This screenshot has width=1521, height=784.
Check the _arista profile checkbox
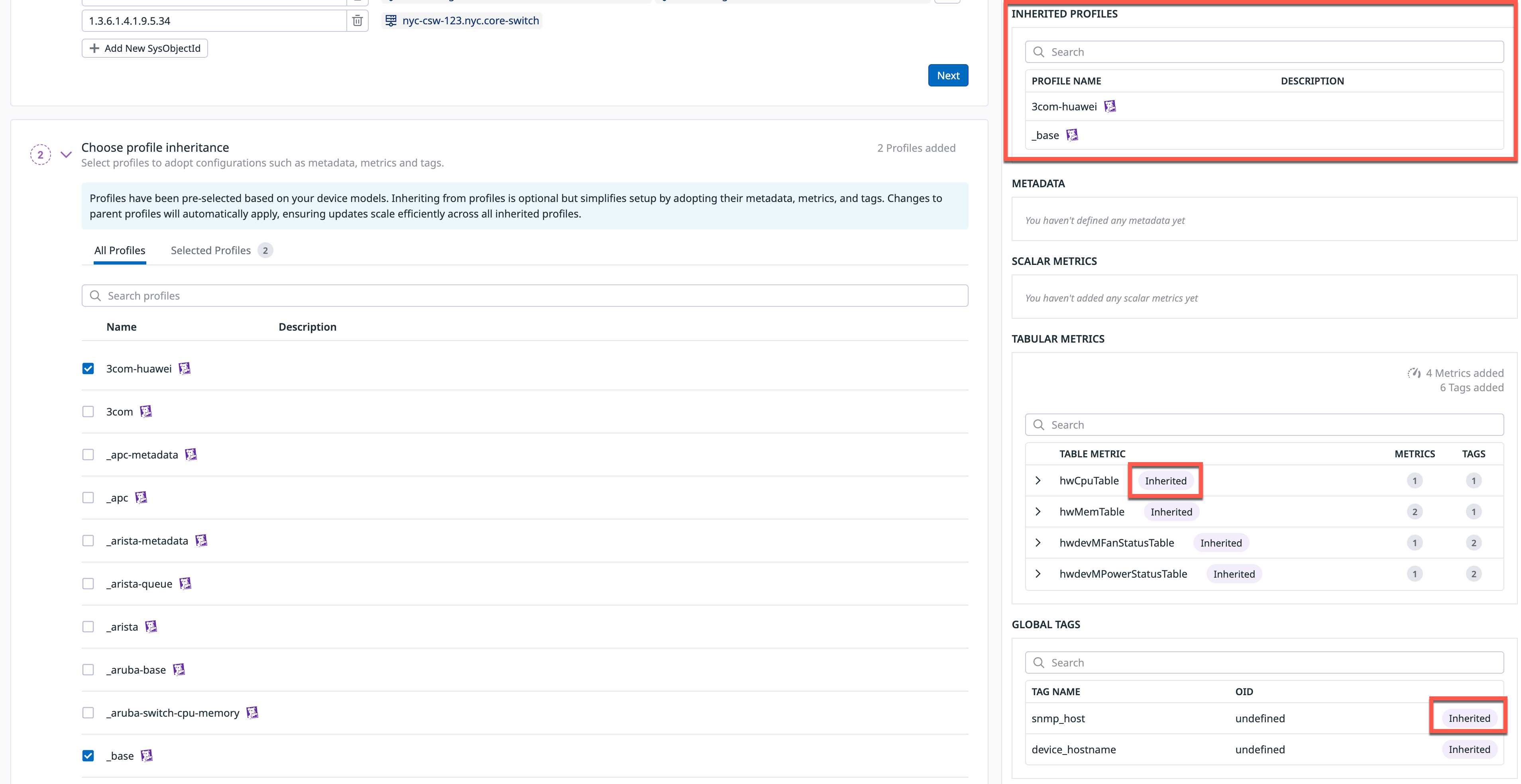(x=88, y=627)
